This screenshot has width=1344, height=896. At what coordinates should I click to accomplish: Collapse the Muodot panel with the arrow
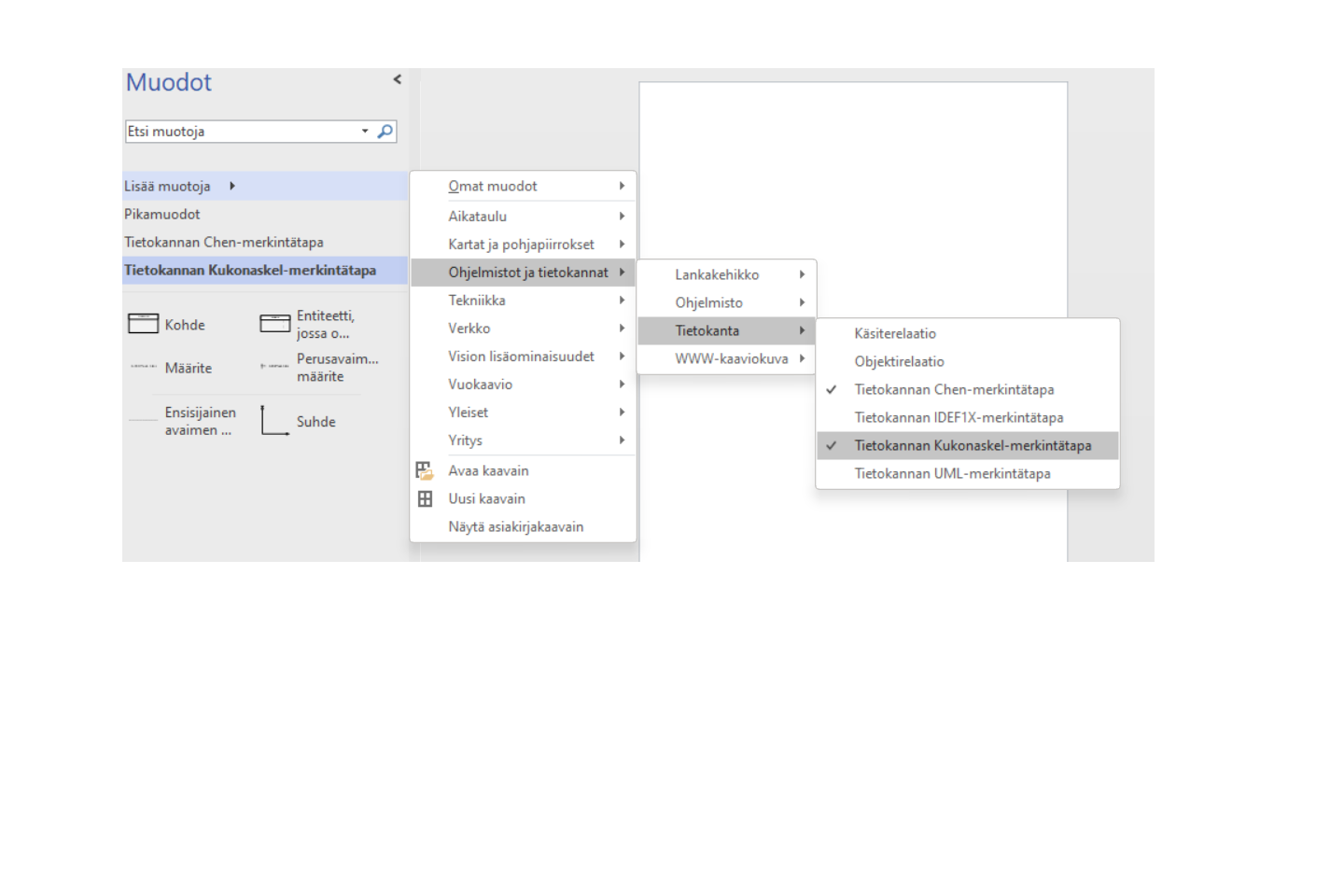(x=397, y=80)
